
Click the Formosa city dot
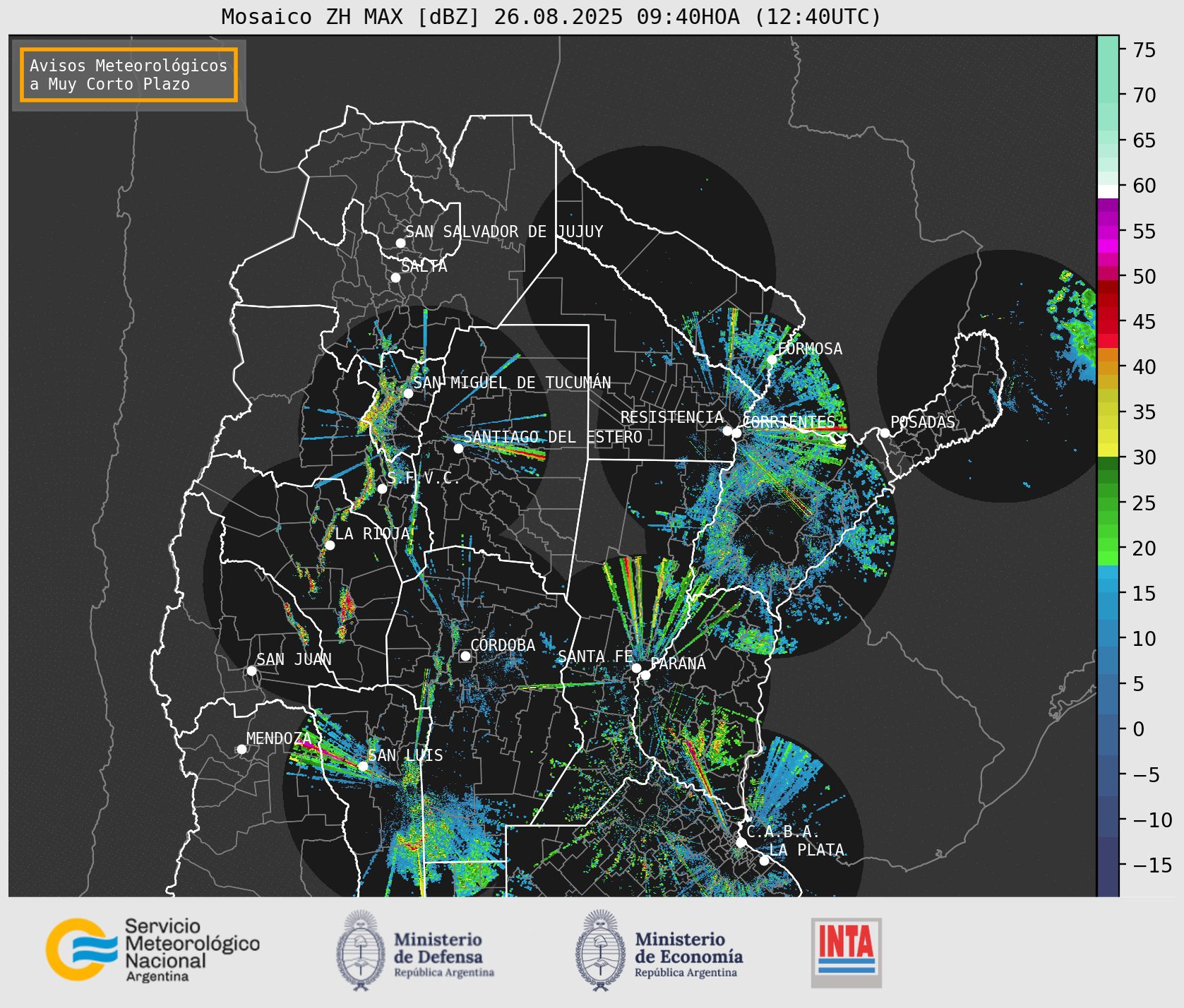click(772, 359)
